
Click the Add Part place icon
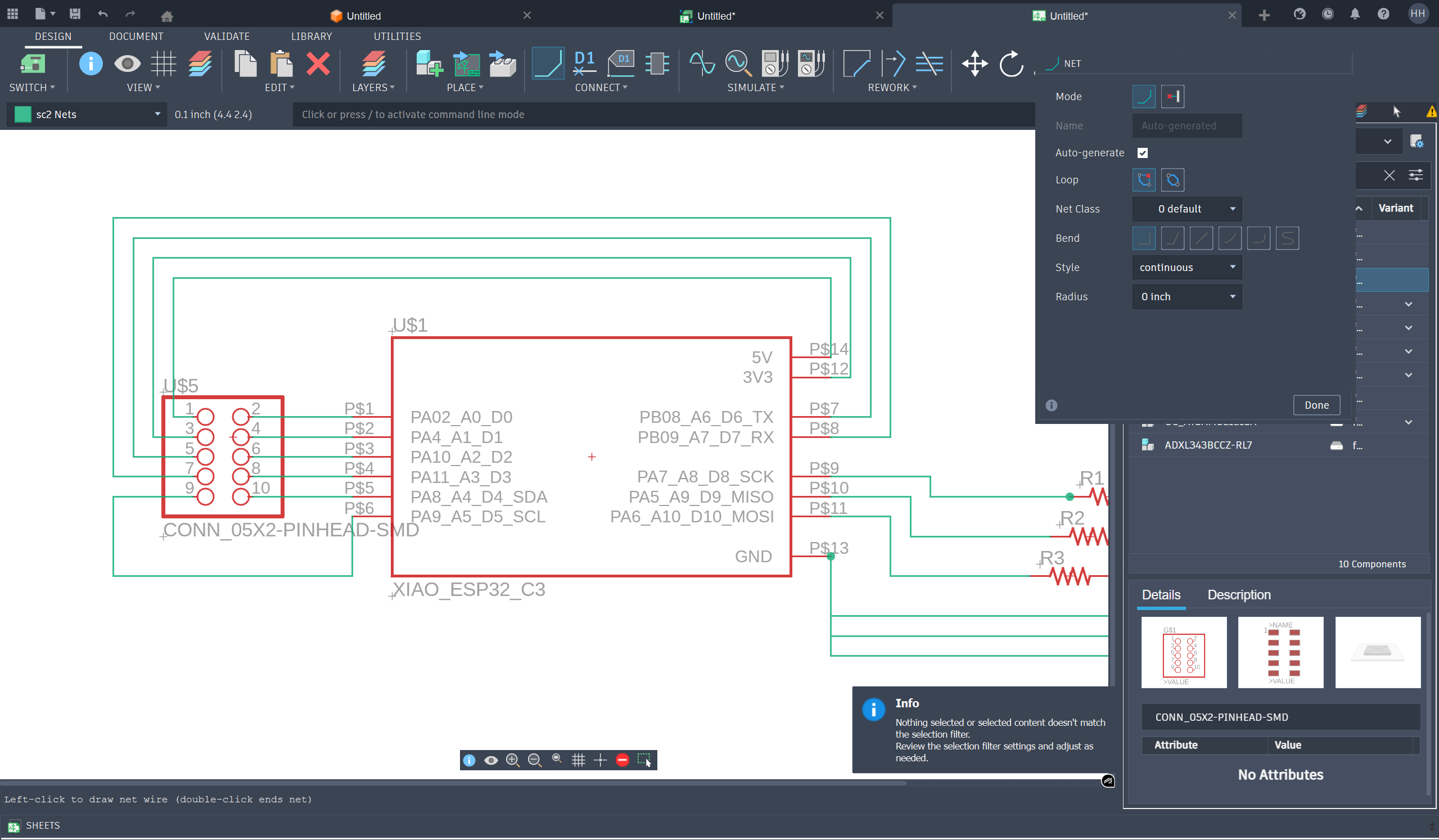pos(429,64)
